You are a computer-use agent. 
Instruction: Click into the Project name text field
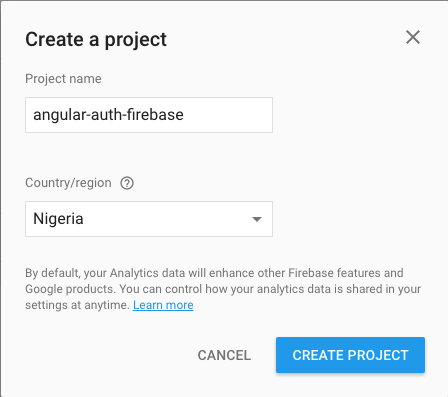149,115
